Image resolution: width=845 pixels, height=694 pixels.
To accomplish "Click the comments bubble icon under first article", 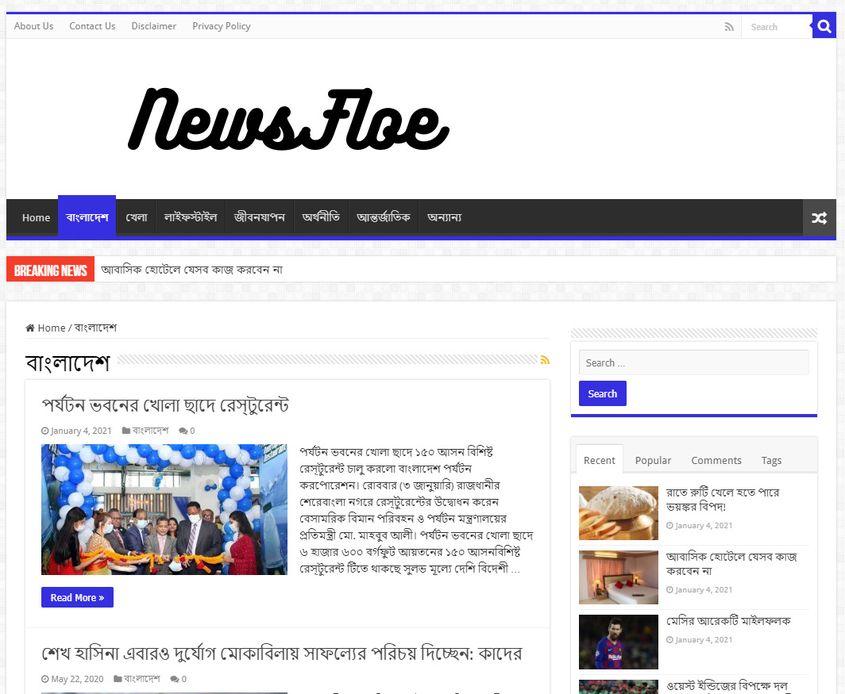I will click(183, 431).
